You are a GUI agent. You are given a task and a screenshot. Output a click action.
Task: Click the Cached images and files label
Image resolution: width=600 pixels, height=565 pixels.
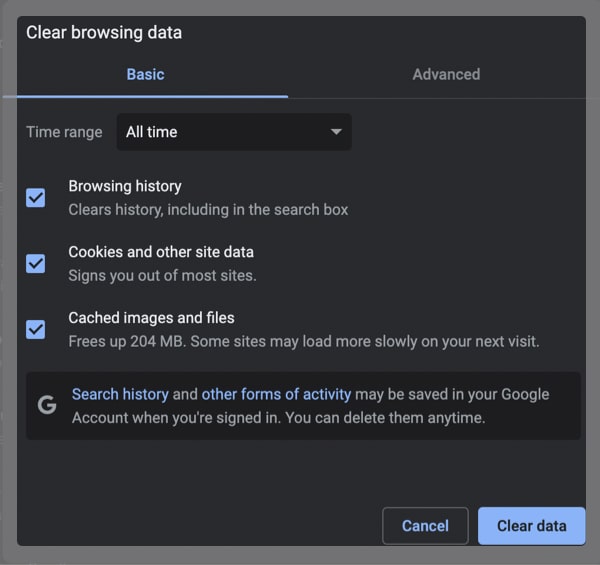(152, 318)
